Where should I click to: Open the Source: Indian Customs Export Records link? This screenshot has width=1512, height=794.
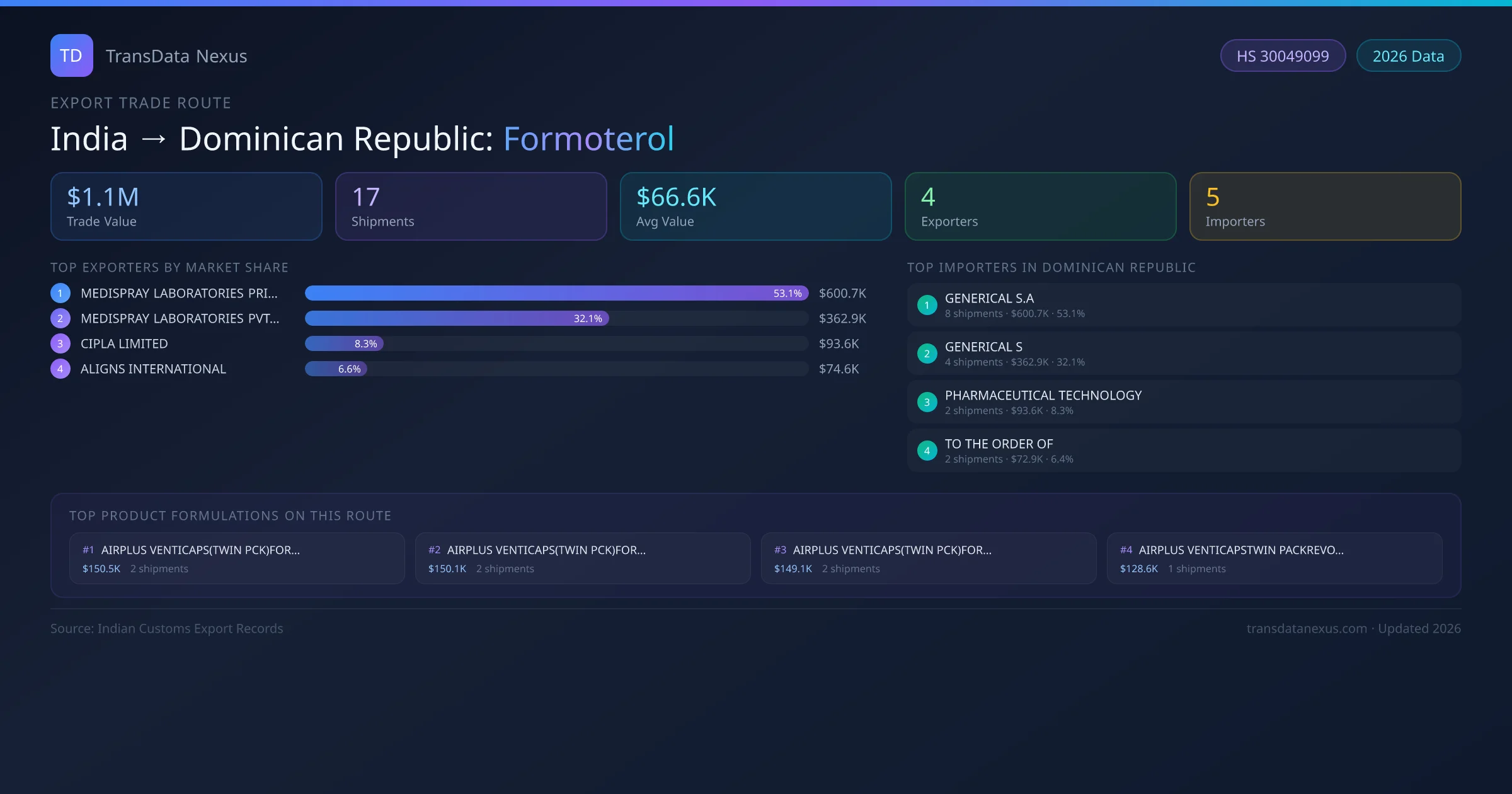(x=166, y=628)
